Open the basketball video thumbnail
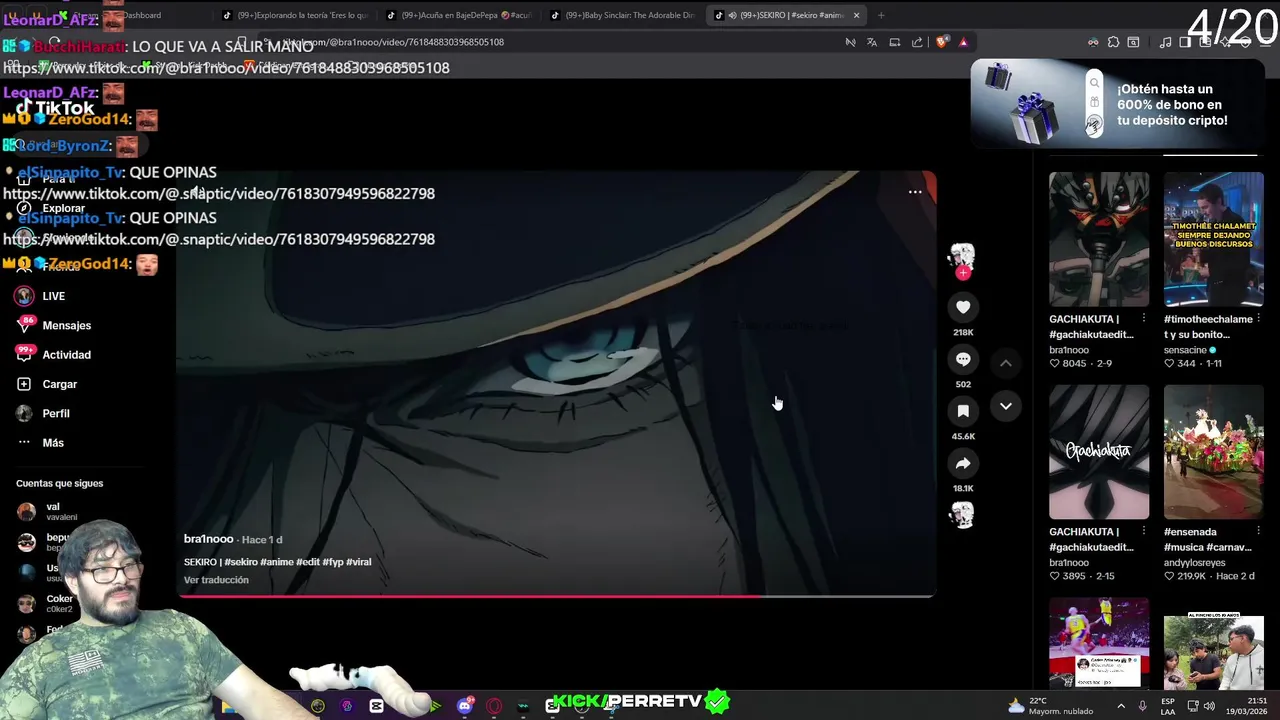This screenshot has height=720, width=1280. click(x=1099, y=643)
